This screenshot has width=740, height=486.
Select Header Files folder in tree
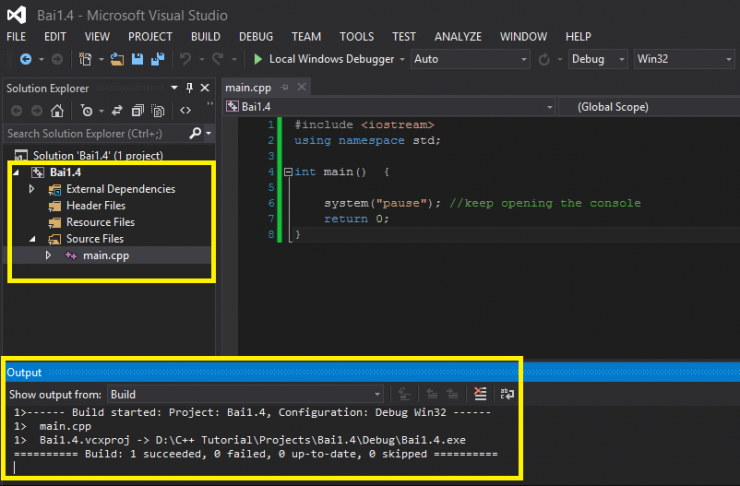point(96,206)
